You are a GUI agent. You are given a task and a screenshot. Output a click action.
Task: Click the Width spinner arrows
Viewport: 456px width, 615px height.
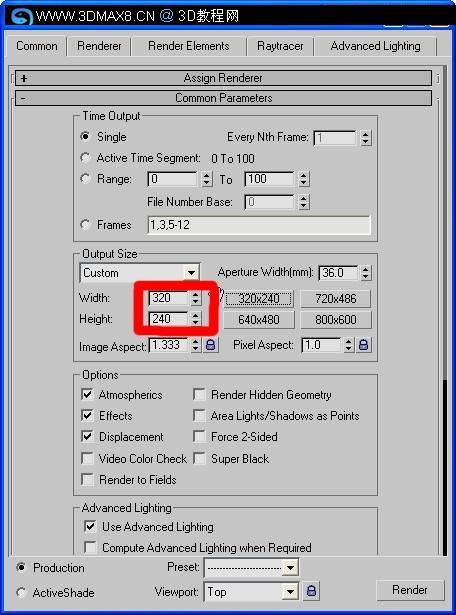[x=195, y=298]
